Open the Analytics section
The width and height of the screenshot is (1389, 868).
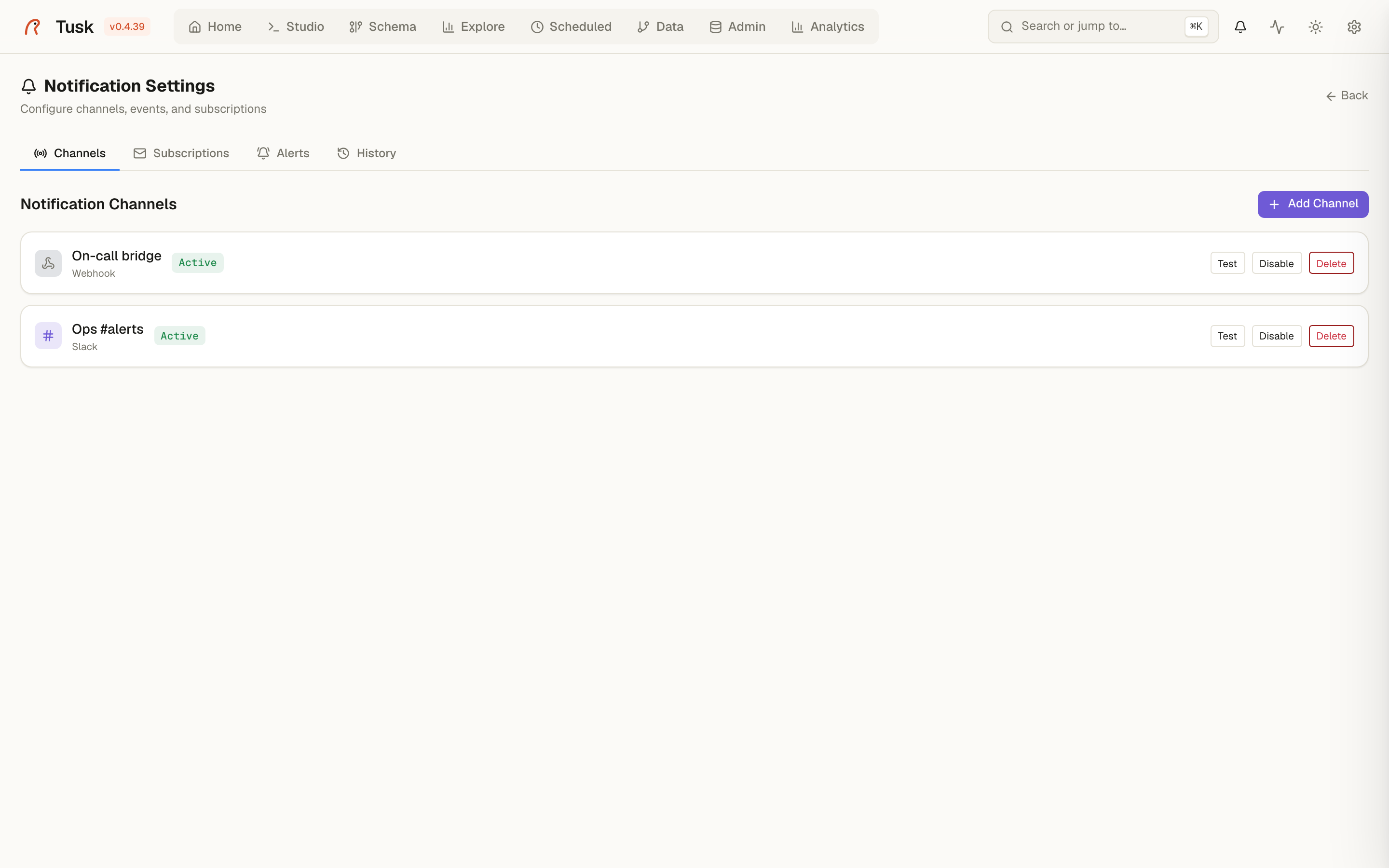[x=828, y=27]
